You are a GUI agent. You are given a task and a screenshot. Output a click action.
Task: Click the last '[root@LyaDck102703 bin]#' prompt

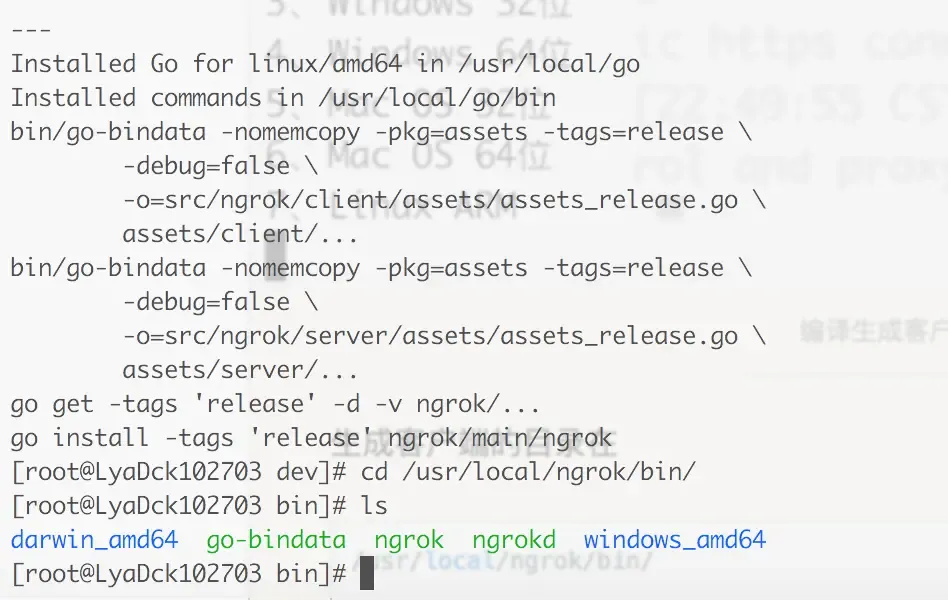click(178, 575)
